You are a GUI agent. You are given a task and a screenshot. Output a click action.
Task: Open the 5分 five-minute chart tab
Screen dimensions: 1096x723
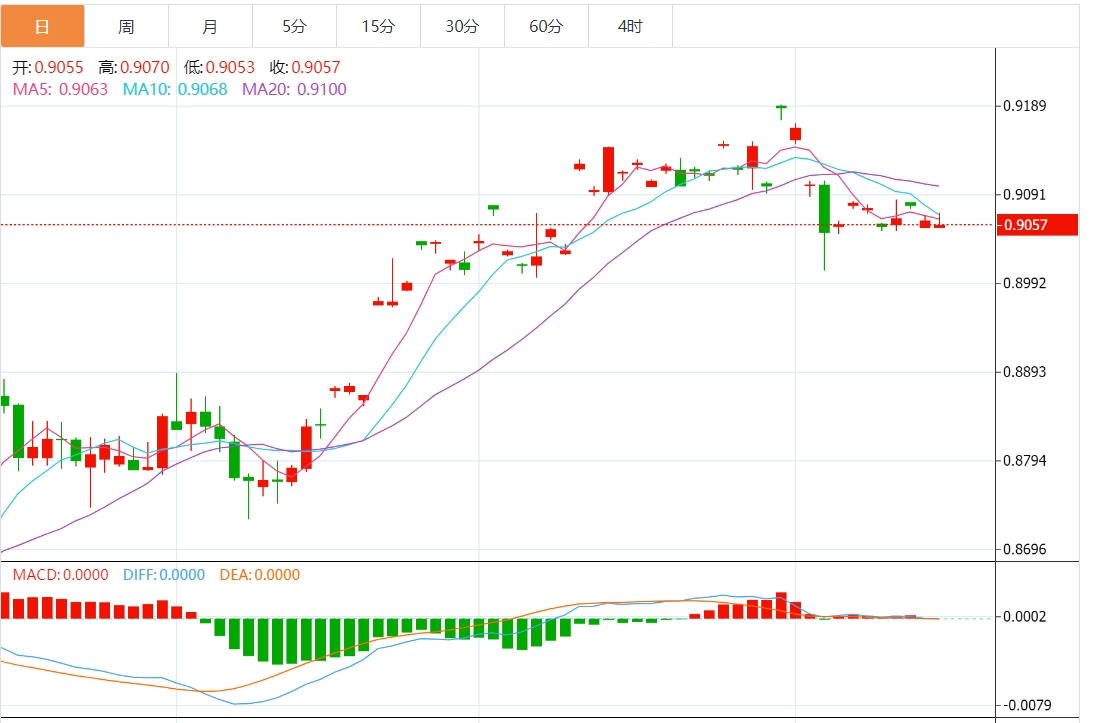[x=294, y=27]
